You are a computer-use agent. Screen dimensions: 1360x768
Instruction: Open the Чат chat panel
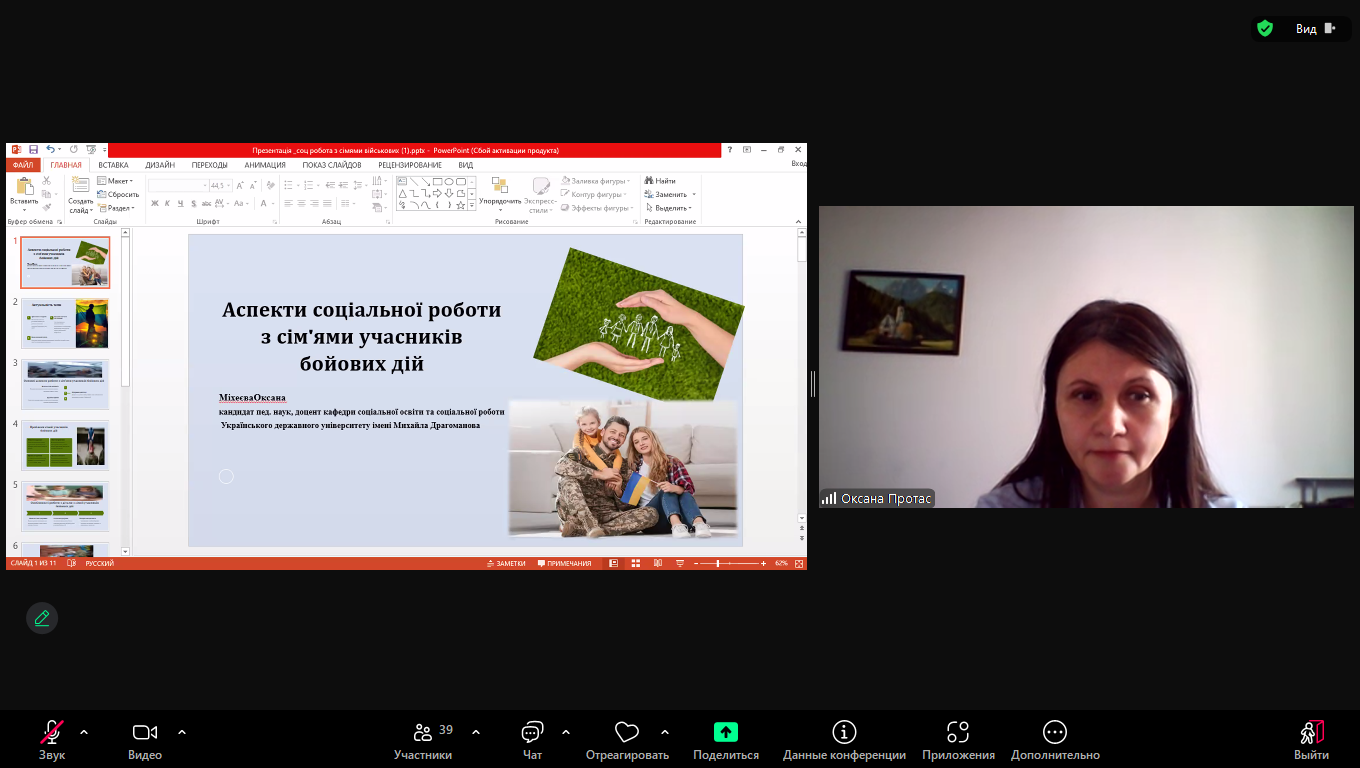click(x=532, y=732)
